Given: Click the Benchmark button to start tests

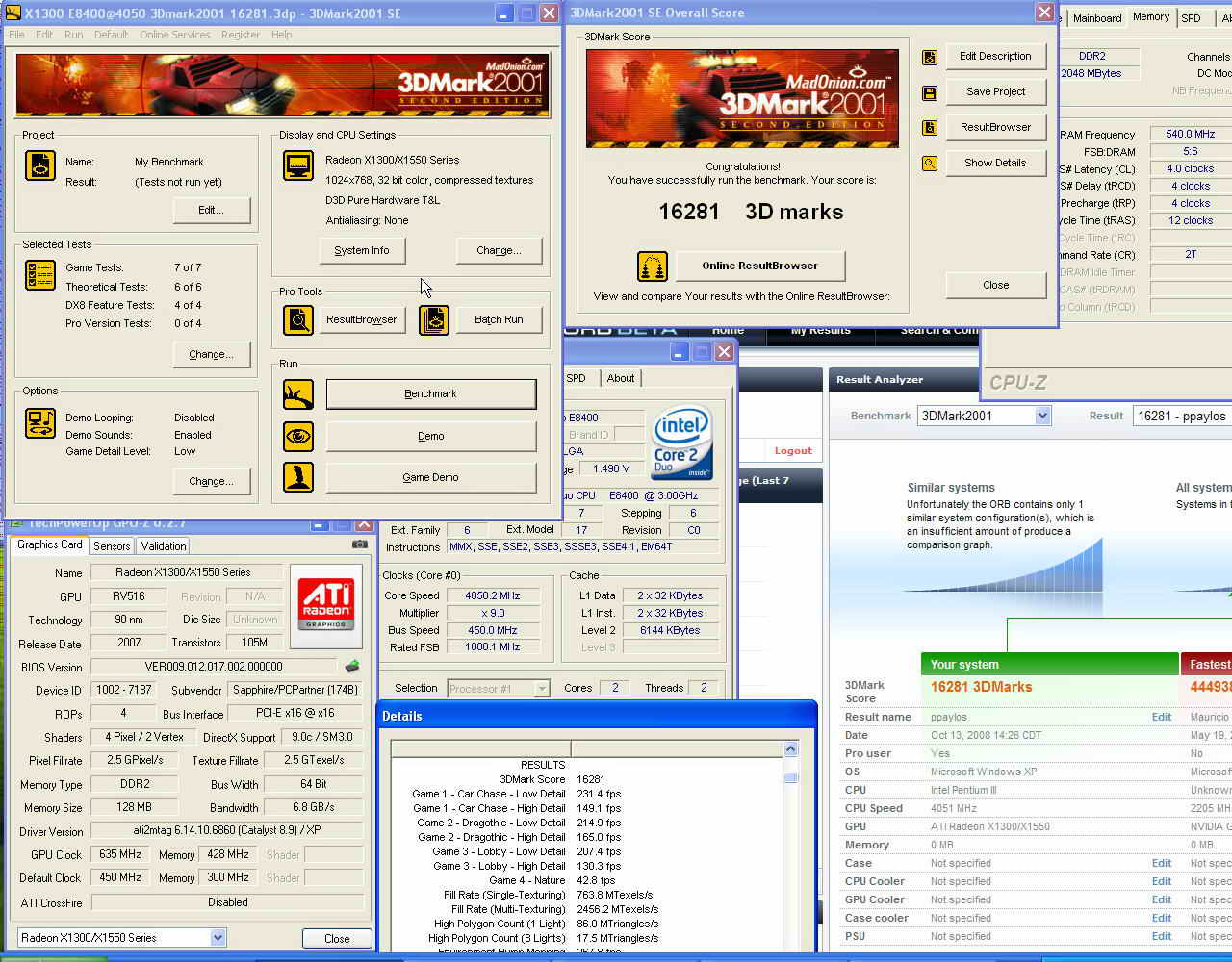Looking at the screenshot, I should 431,393.
